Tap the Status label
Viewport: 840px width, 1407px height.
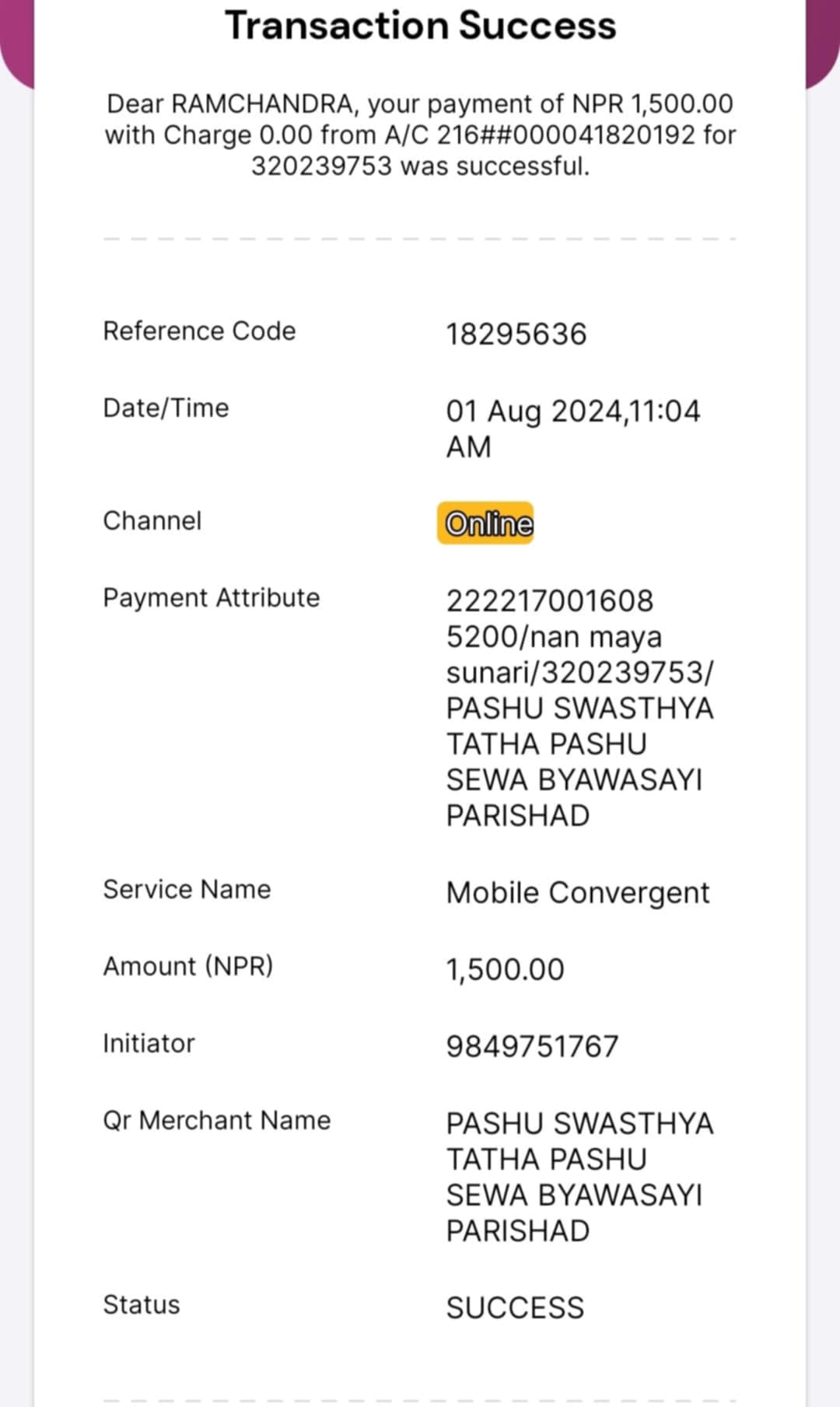142,1304
